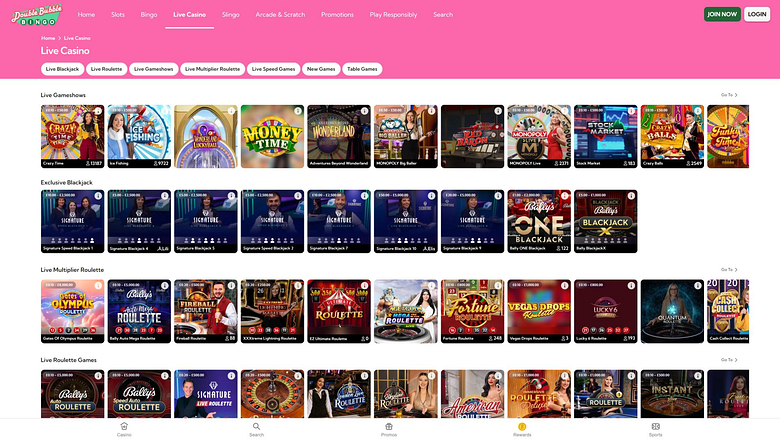Expand Live Multiplier Roulette Go To arrow
The image size is (780, 439).
point(729,269)
